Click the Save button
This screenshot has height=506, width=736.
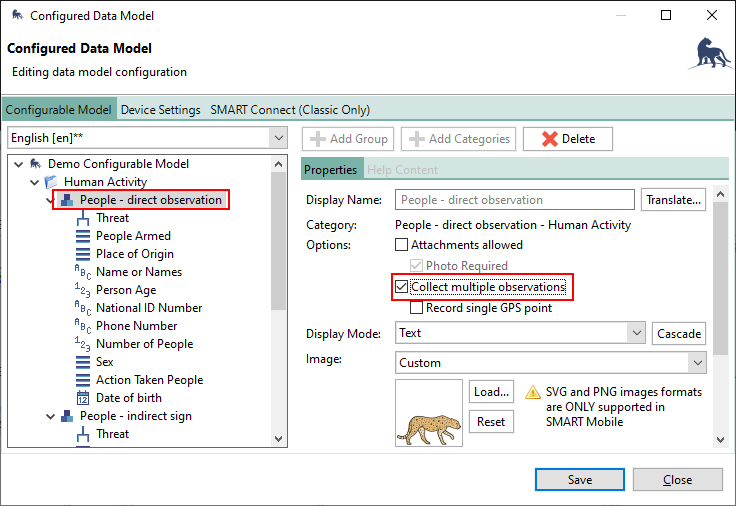click(580, 480)
